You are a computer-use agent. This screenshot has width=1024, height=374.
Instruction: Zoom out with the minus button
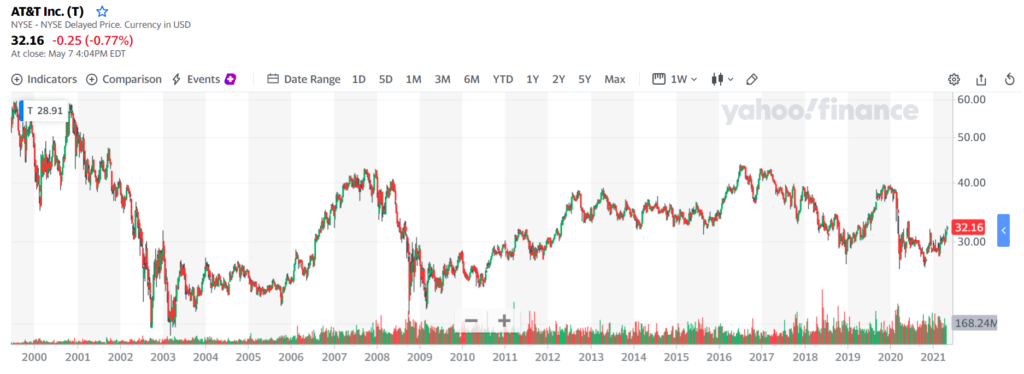[x=471, y=320]
